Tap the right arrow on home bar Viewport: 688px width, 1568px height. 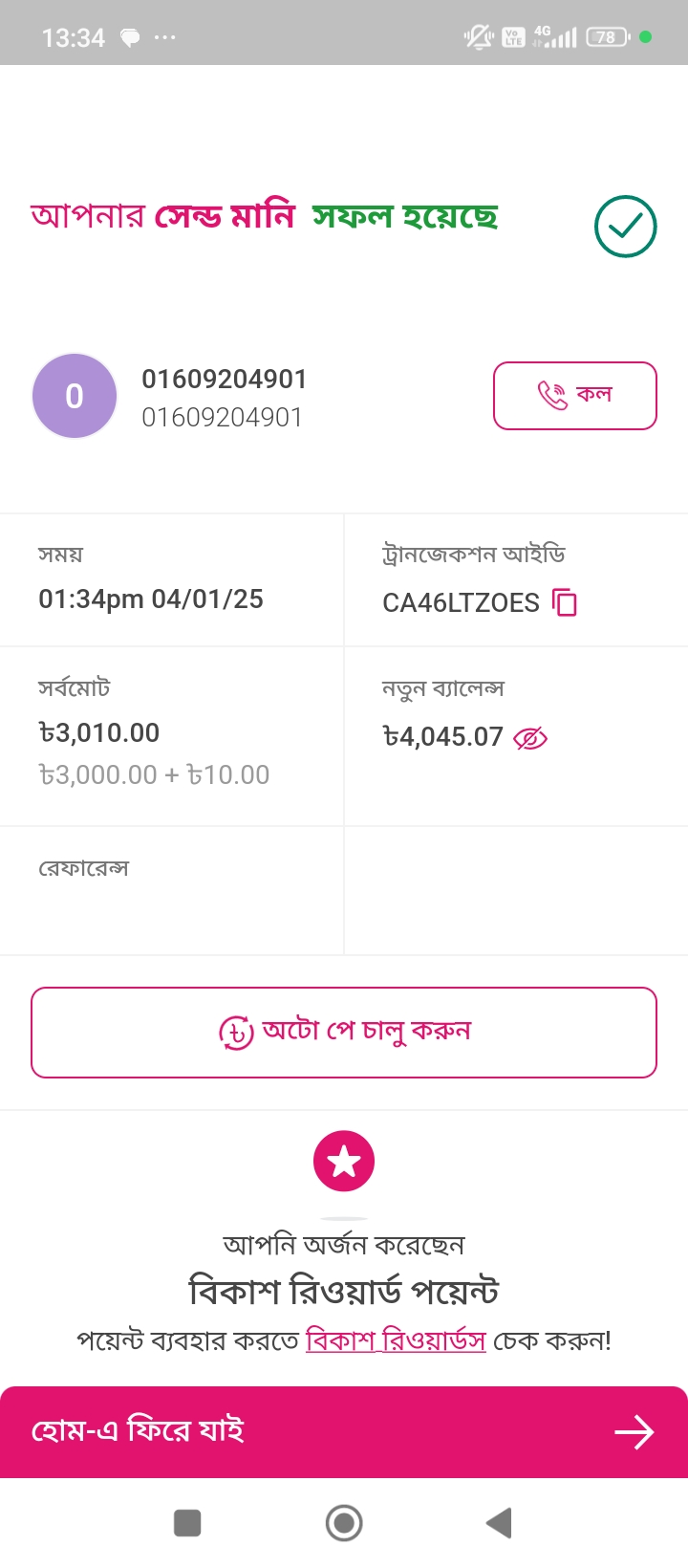pos(634,1432)
